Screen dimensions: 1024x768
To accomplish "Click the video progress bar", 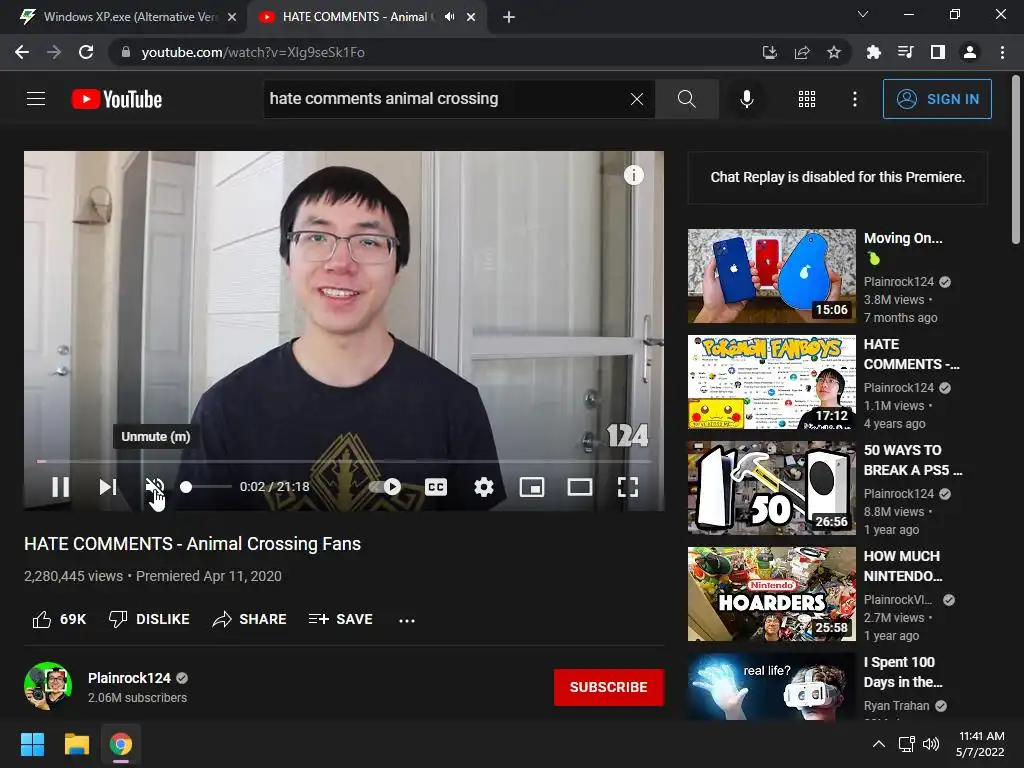I will point(344,461).
